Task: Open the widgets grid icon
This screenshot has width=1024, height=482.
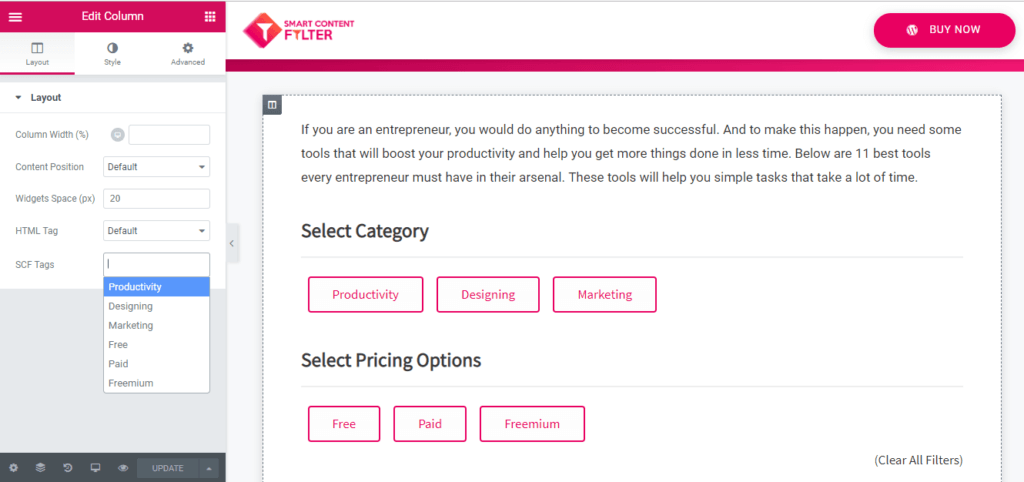Action: tap(210, 16)
